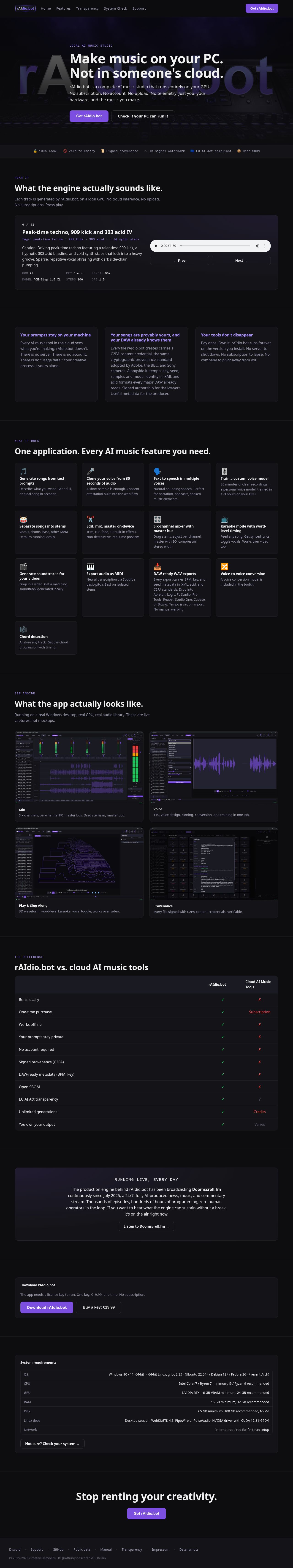This screenshot has height=1568, width=293.
Task: Click the drum icon on Separate songs into stems
Action: [x=23, y=519]
